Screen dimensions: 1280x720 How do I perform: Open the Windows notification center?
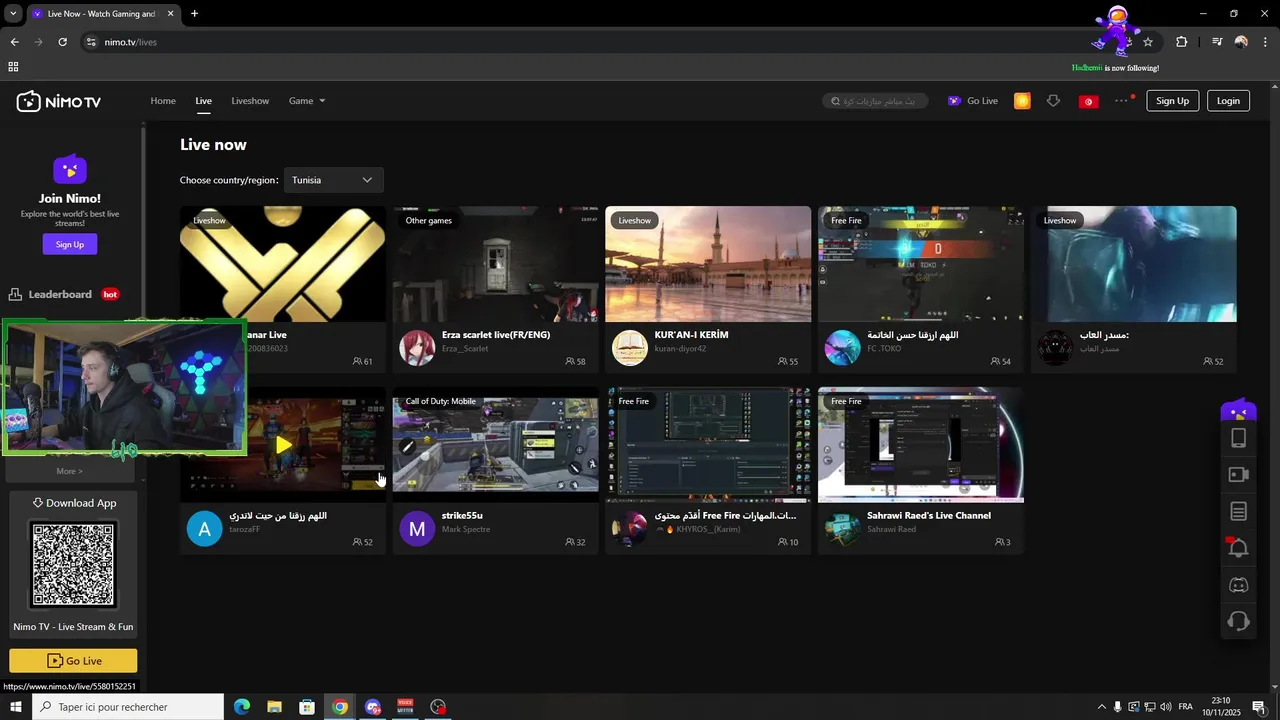[x=1258, y=707]
